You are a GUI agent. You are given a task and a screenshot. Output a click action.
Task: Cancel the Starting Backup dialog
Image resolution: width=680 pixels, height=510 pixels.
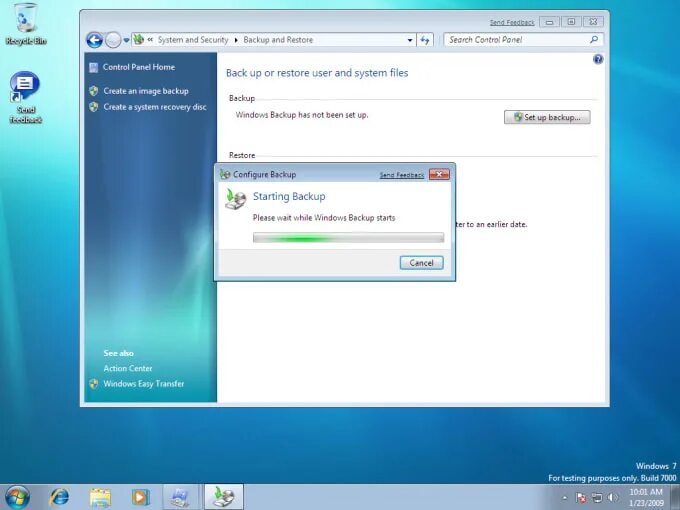[421, 263]
